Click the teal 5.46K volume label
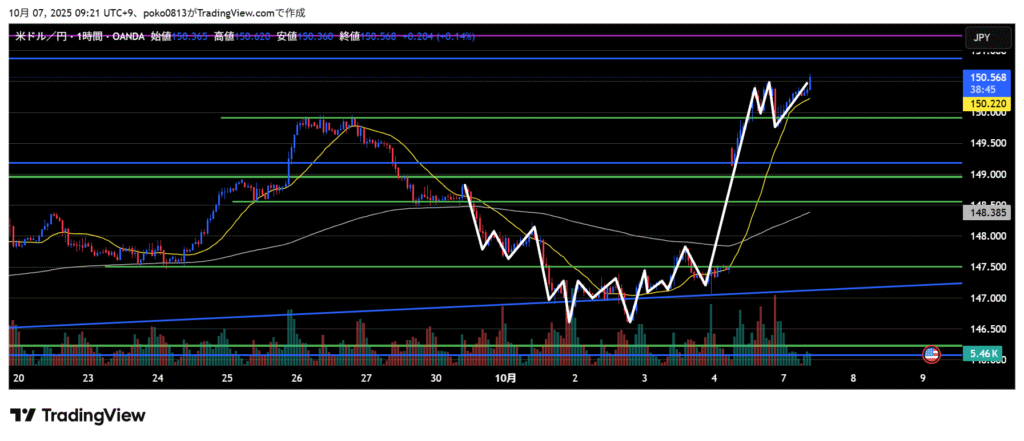Screen dimensions: 1024x441 (981, 354)
